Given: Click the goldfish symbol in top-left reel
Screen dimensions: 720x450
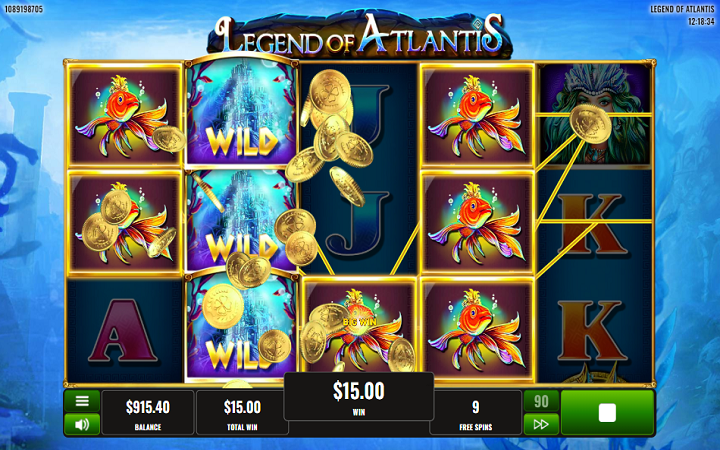Looking at the screenshot, I should pos(124,115).
